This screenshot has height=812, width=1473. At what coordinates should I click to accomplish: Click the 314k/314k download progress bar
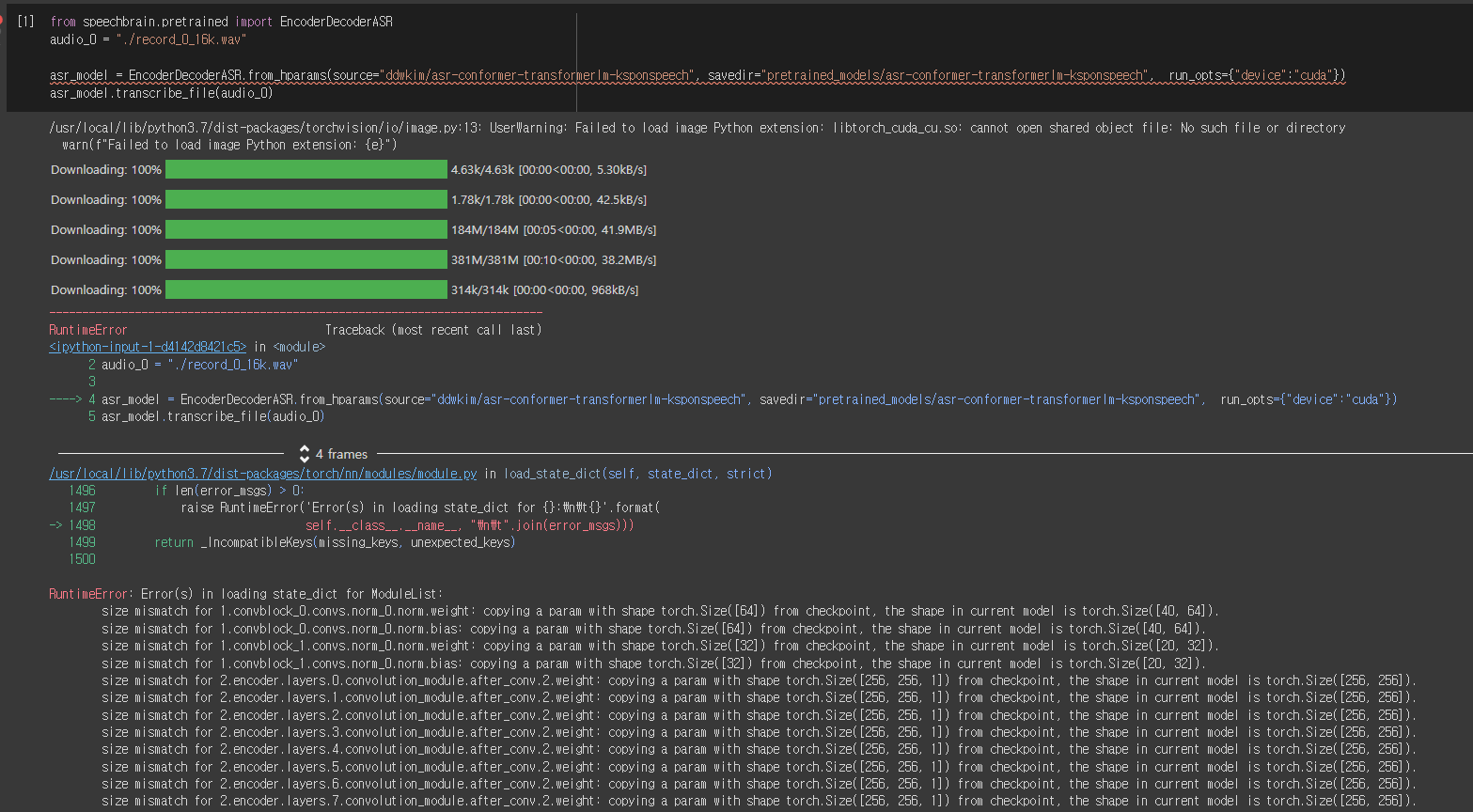click(x=306, y=289)
